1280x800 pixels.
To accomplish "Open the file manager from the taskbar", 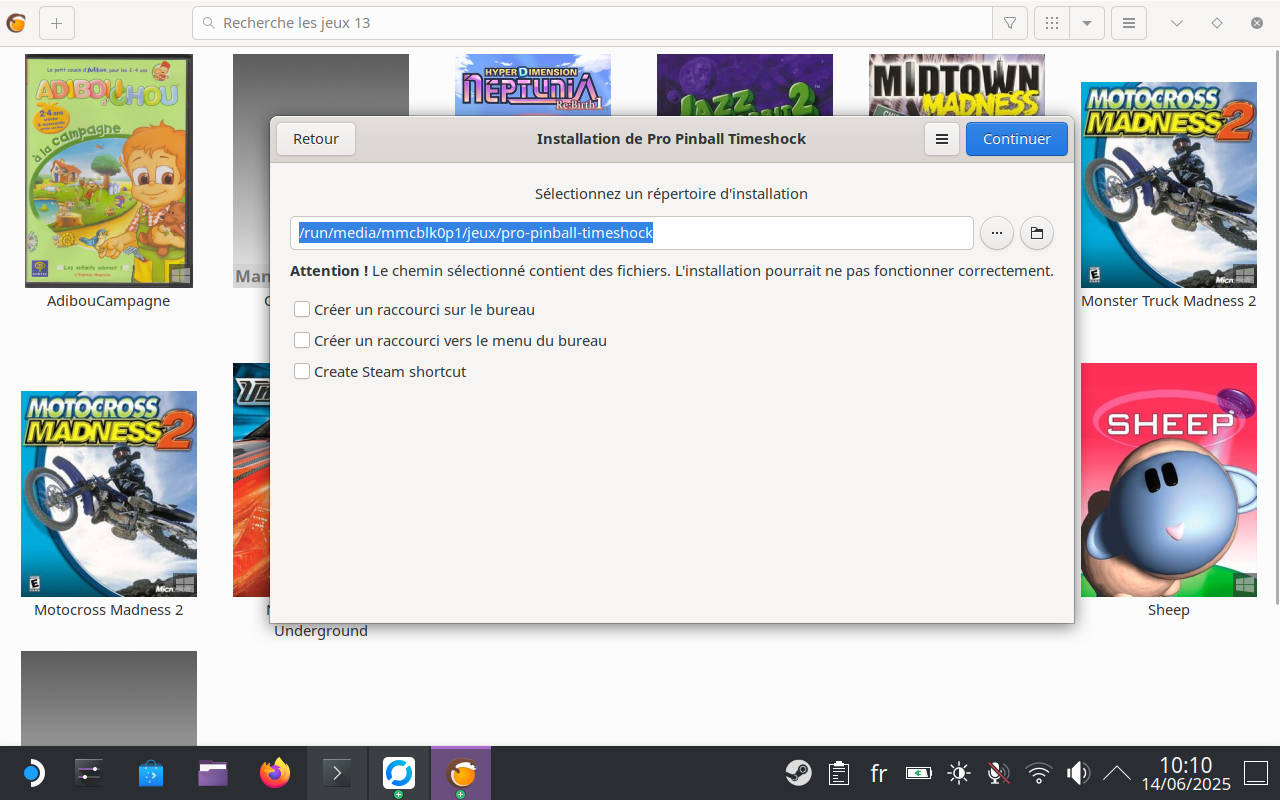I will (x=213, y=773).
